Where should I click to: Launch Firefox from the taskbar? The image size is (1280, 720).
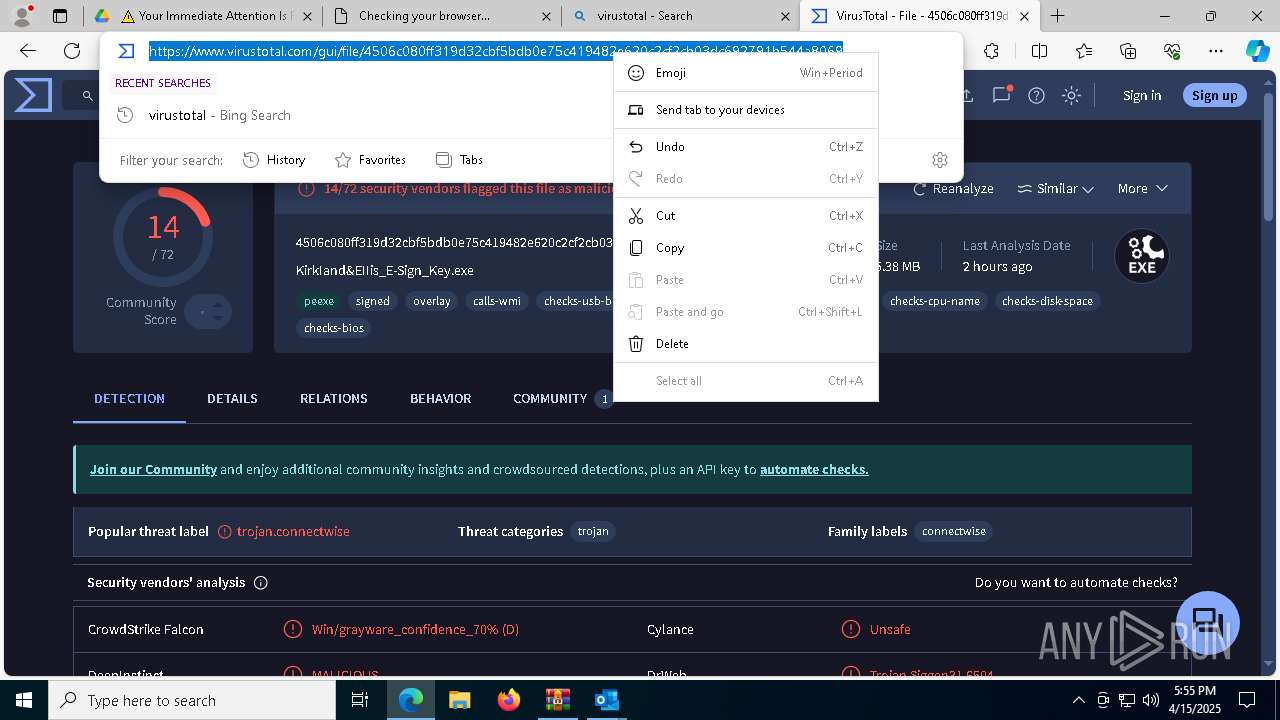tap(508, 700)
